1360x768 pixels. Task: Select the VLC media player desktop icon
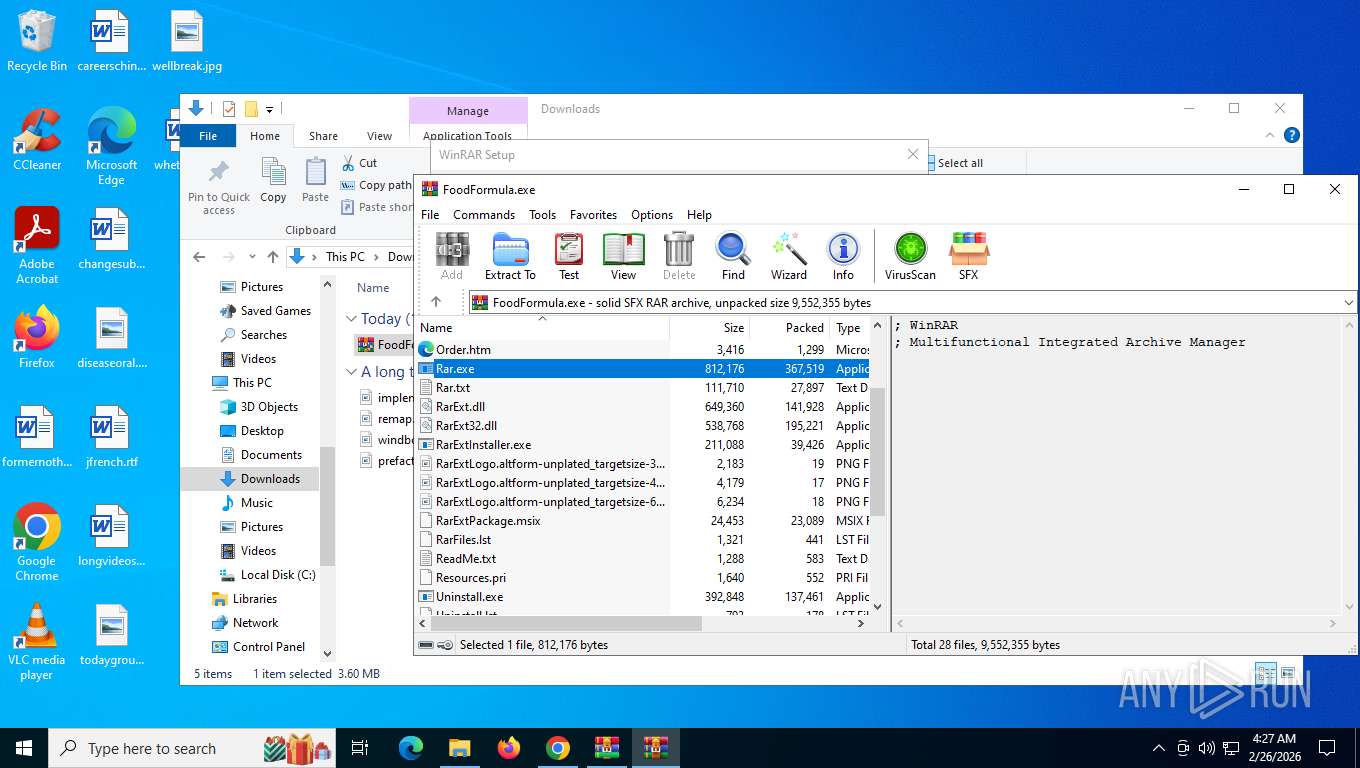[x=37, y=642]
